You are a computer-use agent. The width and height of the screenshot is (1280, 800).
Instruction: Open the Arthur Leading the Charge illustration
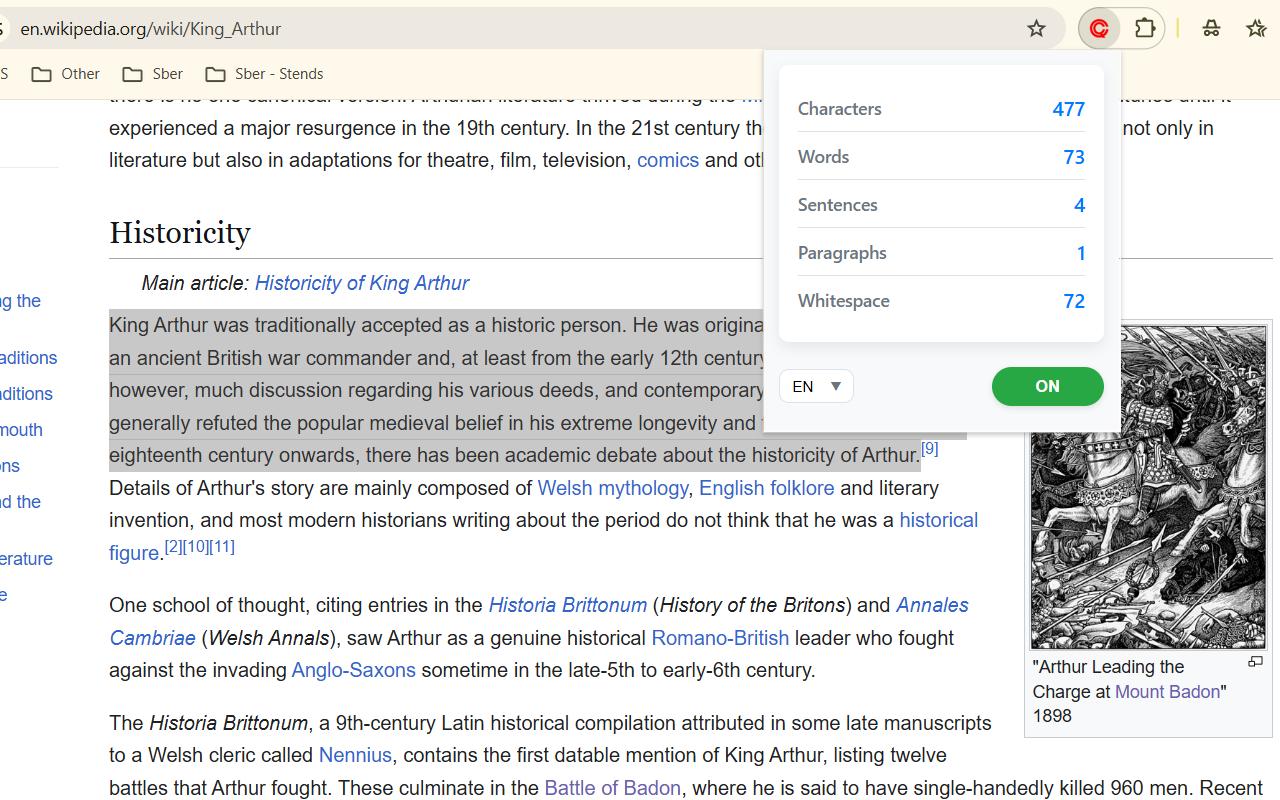coord(1148,487)
